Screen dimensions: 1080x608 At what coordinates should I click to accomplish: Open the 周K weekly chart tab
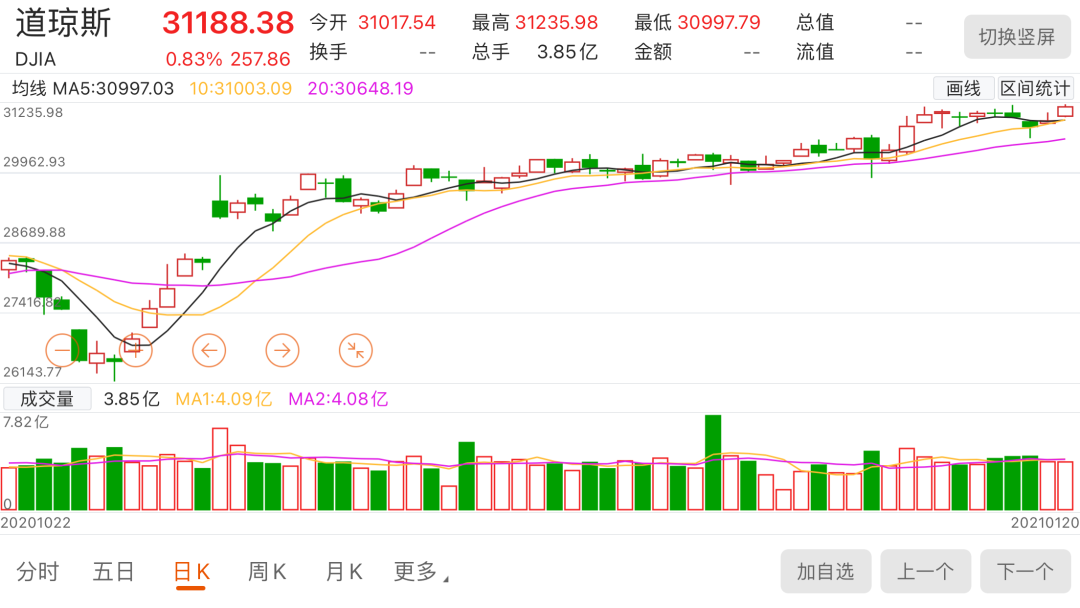267,572
